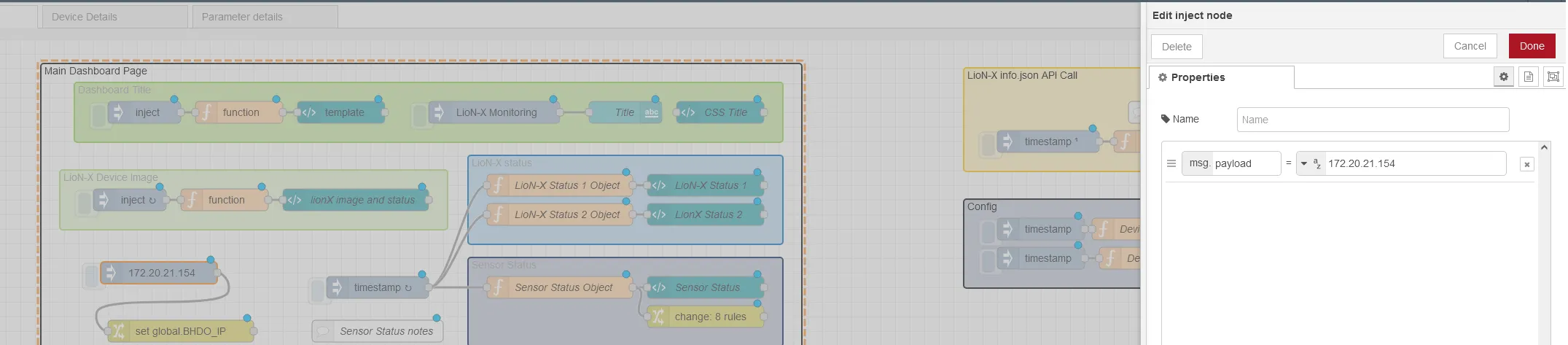Image resolution: width=1568 pixels, height=345 pixels.
Task: Edit the msg. payload property field
Action: click(1245, 163)
